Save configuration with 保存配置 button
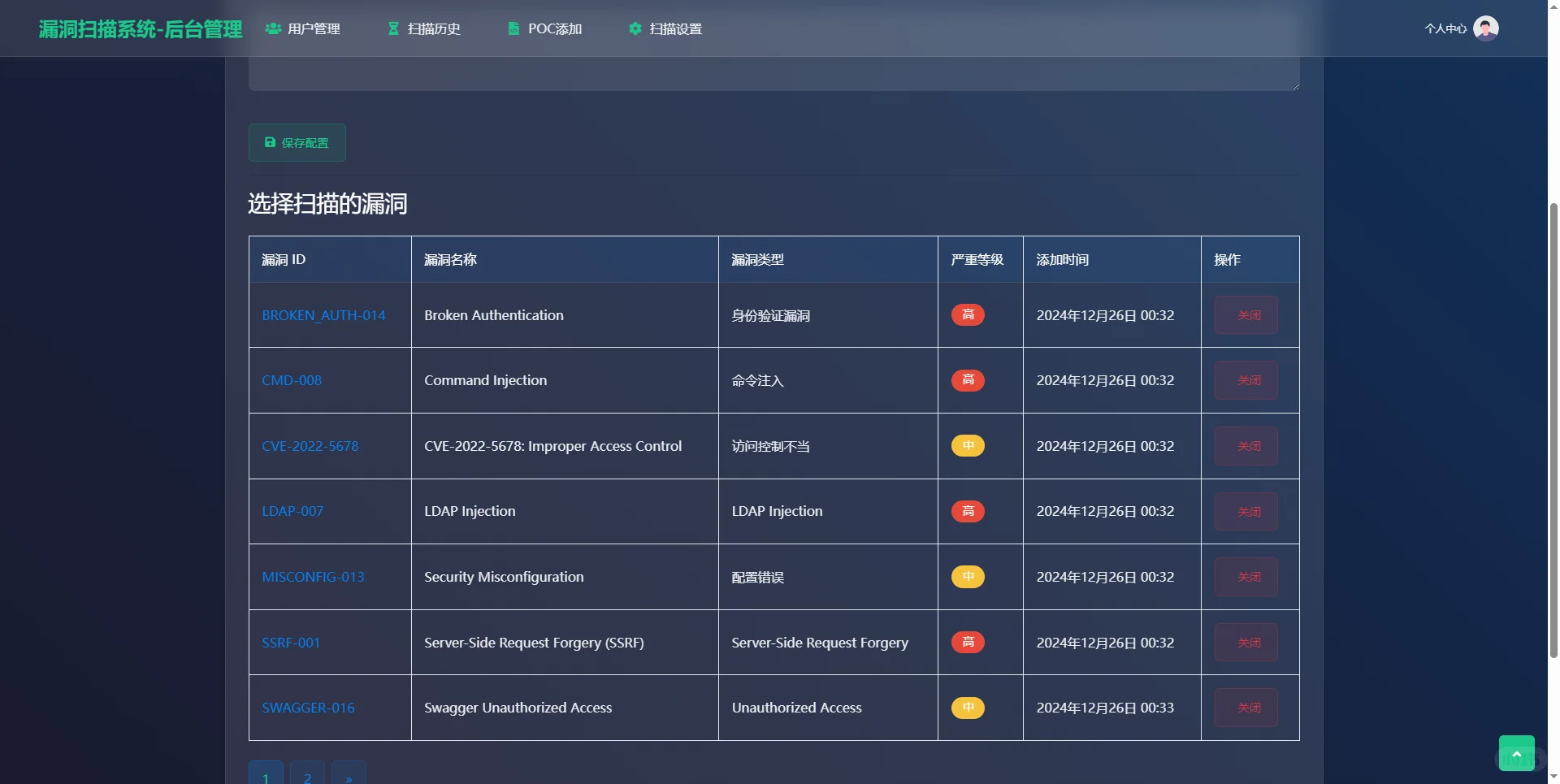Image resolution: width=1560 pixels, height=784 pixels. [297, 142]
